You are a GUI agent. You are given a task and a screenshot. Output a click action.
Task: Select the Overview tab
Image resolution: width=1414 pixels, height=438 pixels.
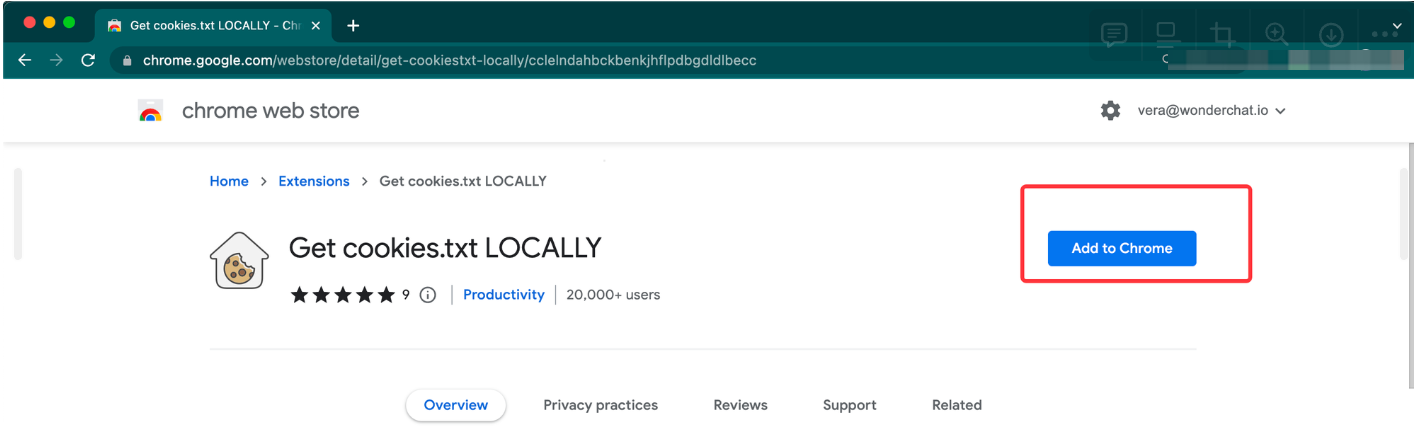[456, 405]
